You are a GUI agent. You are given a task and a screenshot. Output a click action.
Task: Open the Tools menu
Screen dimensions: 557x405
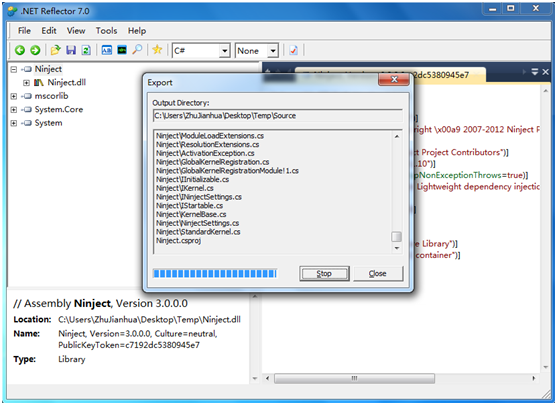(x=106, y=31)
